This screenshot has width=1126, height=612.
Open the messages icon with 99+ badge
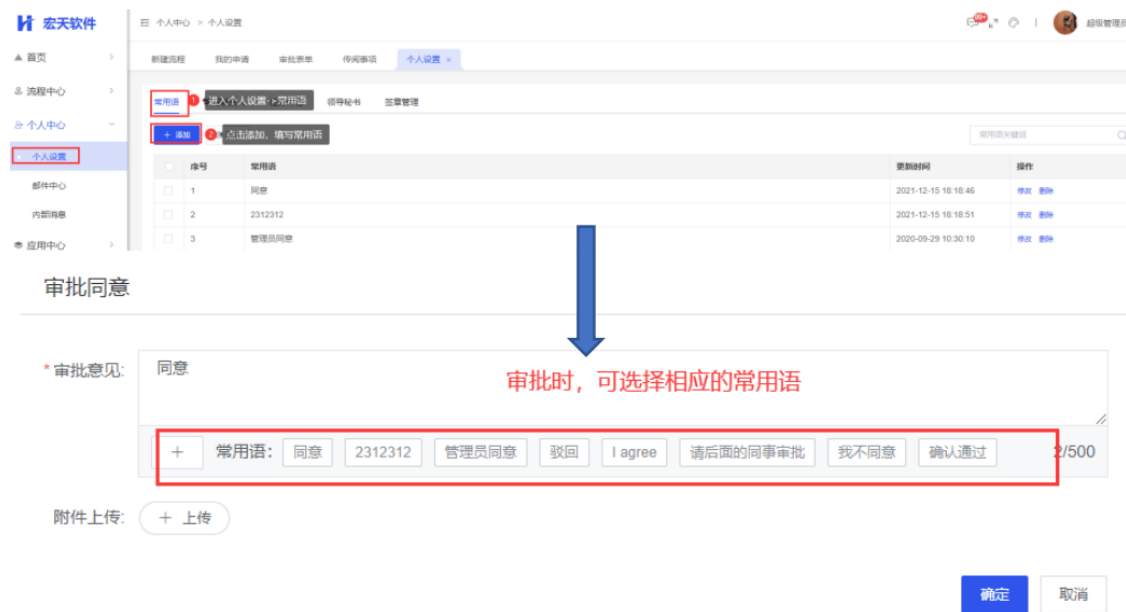tap(974, 22)
